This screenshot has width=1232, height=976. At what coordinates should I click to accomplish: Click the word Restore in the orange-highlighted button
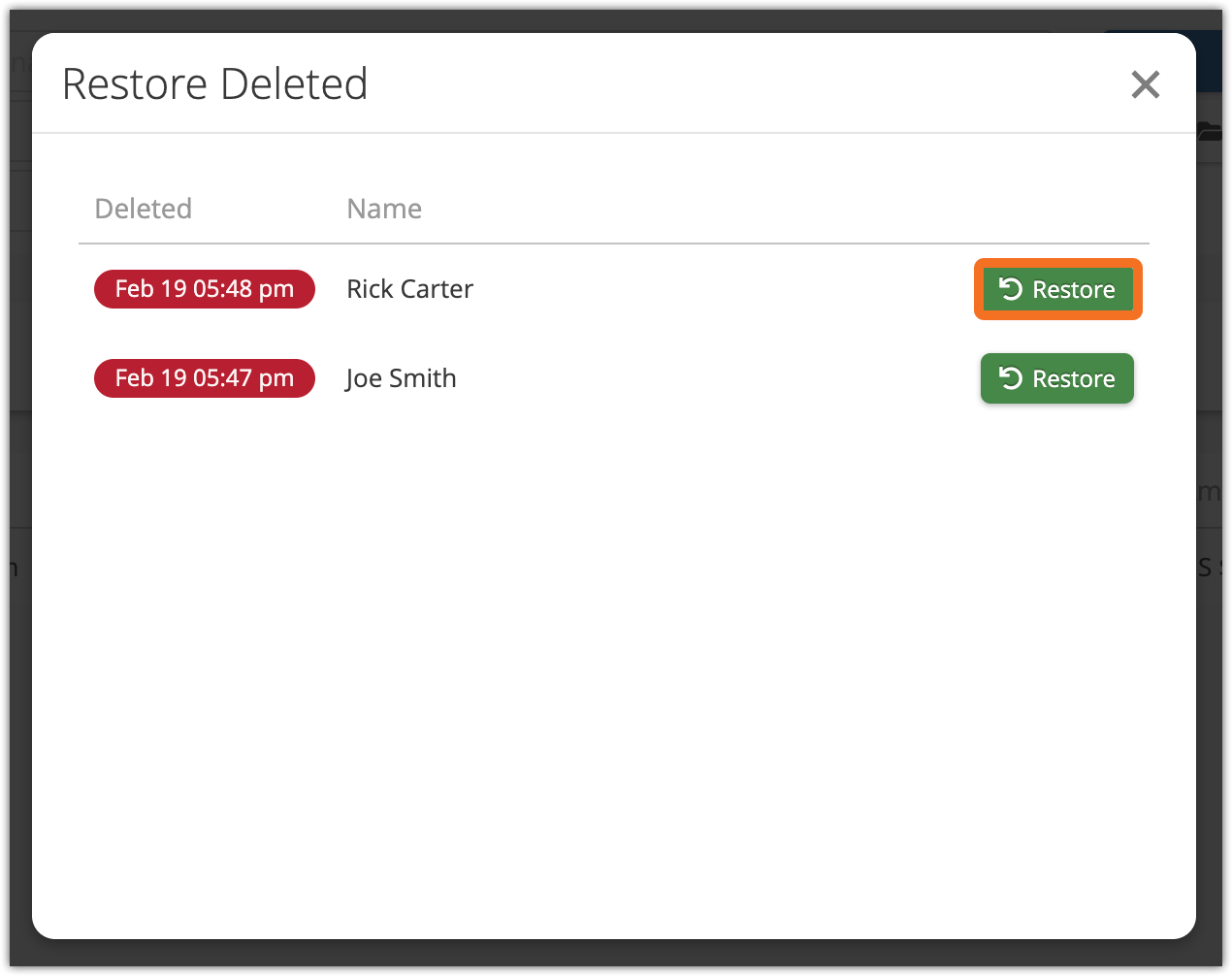coord(1073,289)
